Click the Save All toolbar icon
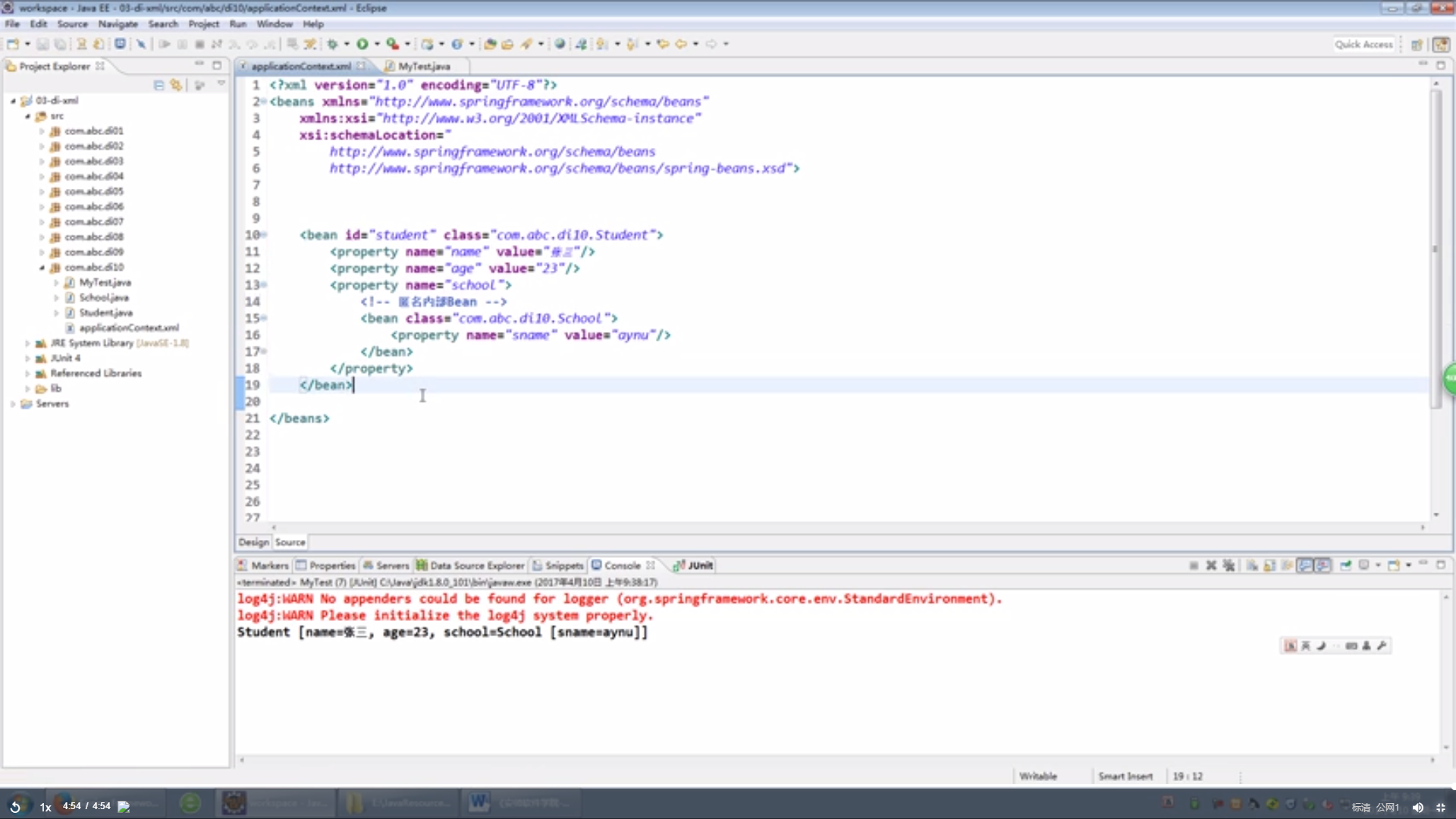Screen dimensions: 1456x819 click(60, 44)
